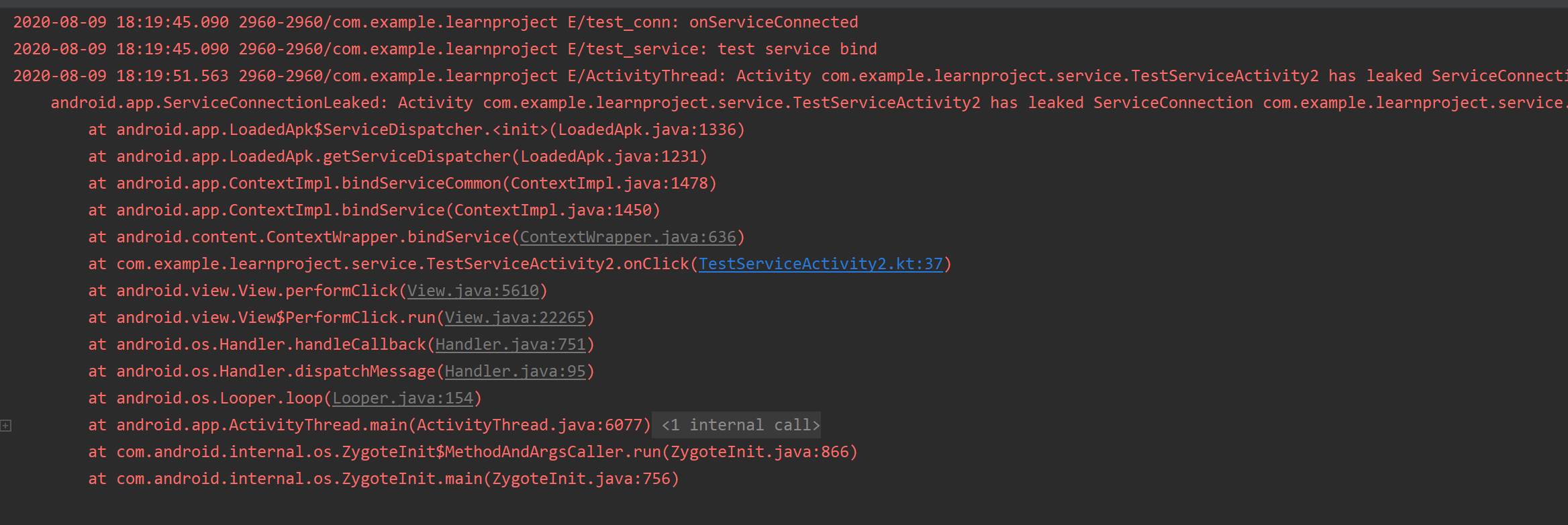
Task: Follow the View.java:5610 link
Action: (x=473, y=291)
